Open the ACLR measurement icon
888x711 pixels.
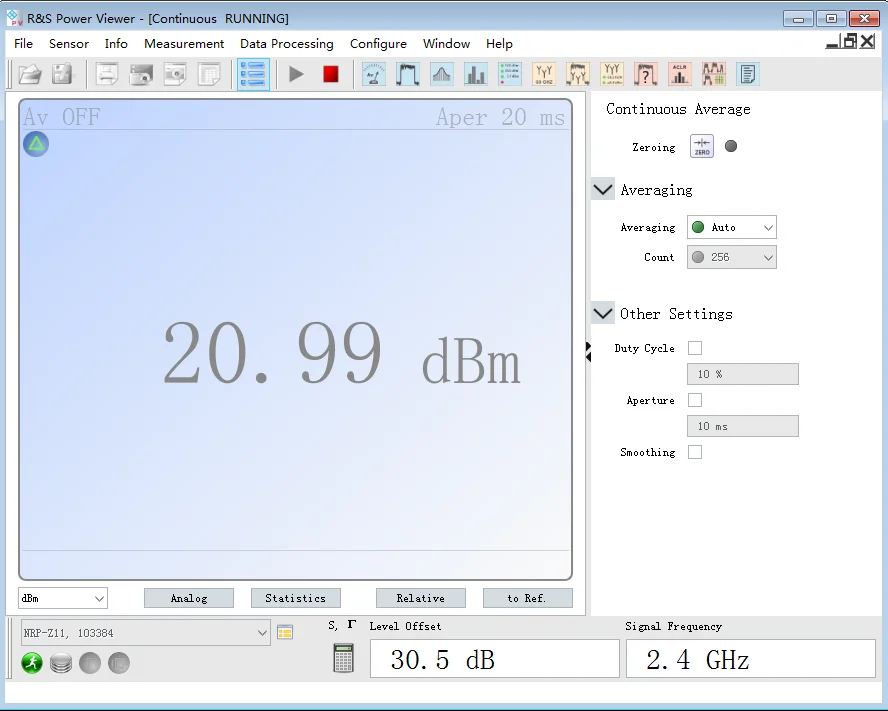[x=680, y=74]
